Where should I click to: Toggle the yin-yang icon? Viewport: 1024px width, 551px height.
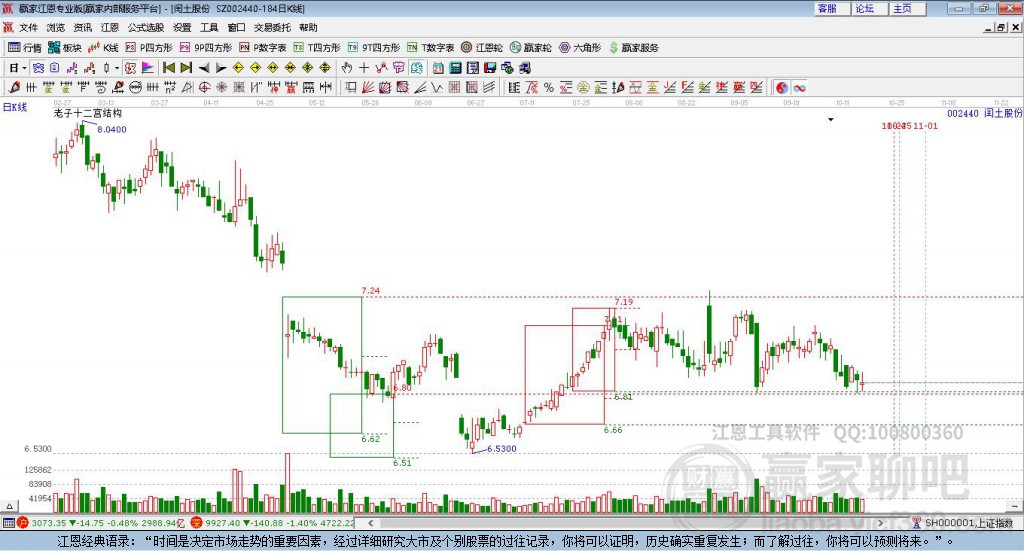coord(782,87)
